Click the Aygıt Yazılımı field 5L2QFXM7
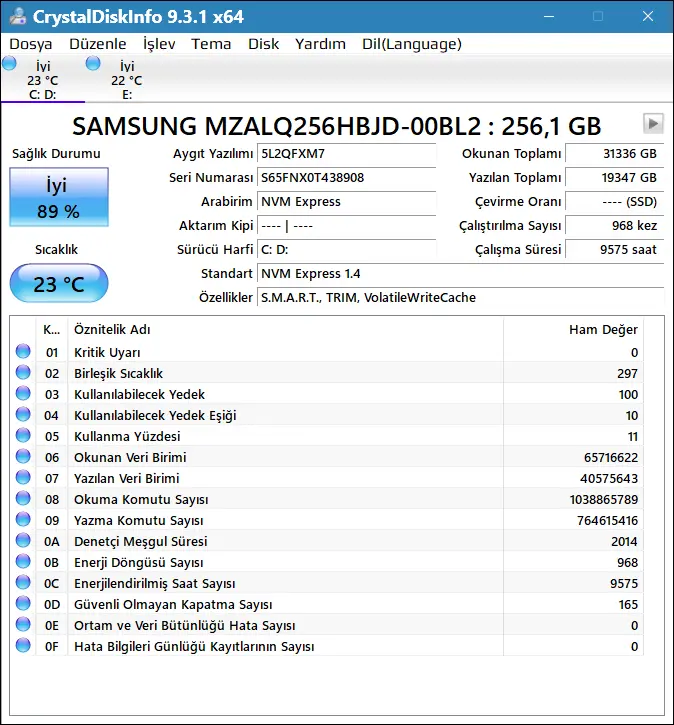Screen dimensions: 674x725 [346, 154]
